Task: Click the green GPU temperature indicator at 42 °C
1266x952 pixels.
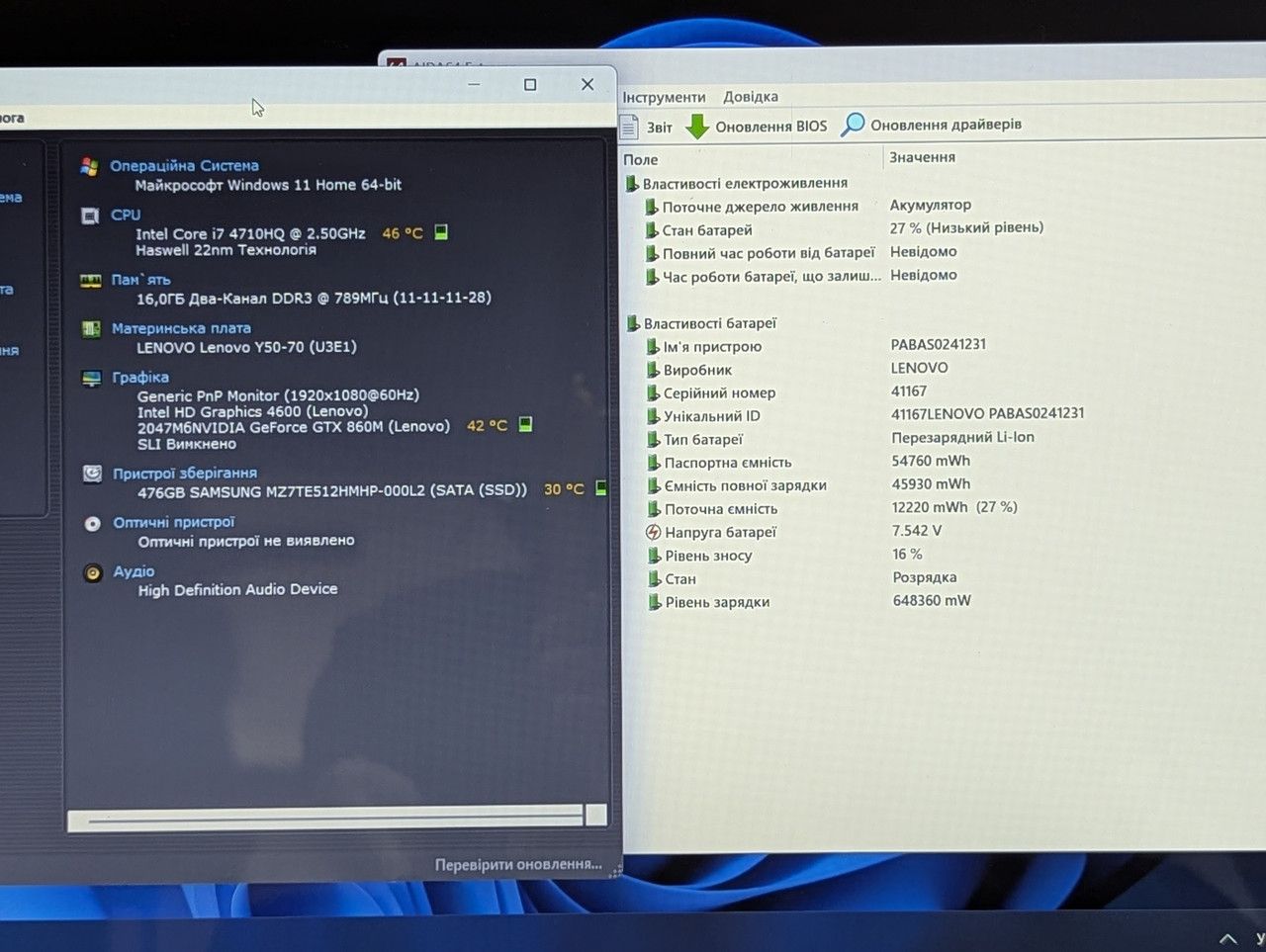Action: pyautogui.click(x=525, y=424)
